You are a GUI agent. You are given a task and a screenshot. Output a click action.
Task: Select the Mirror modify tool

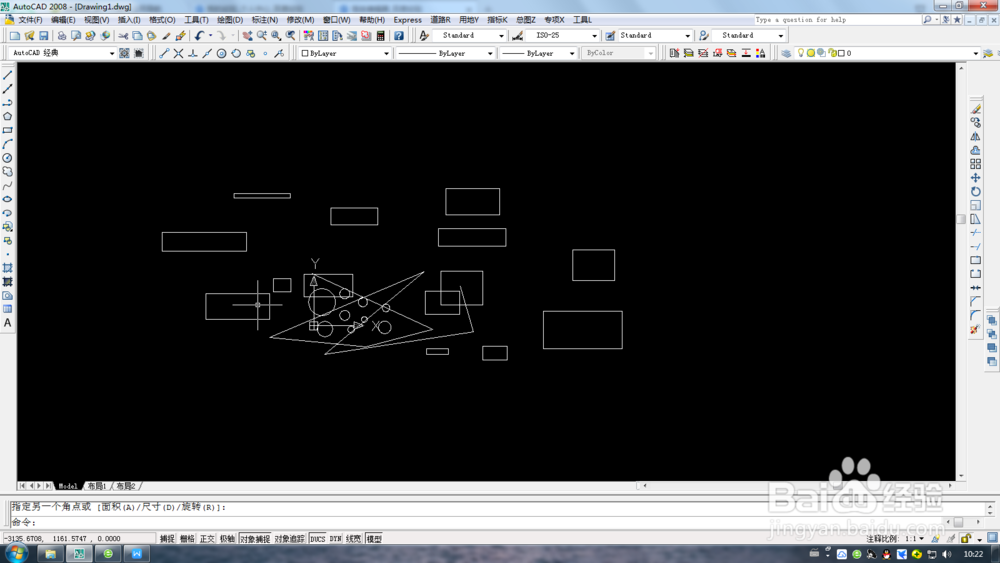[x=976, y=136]
